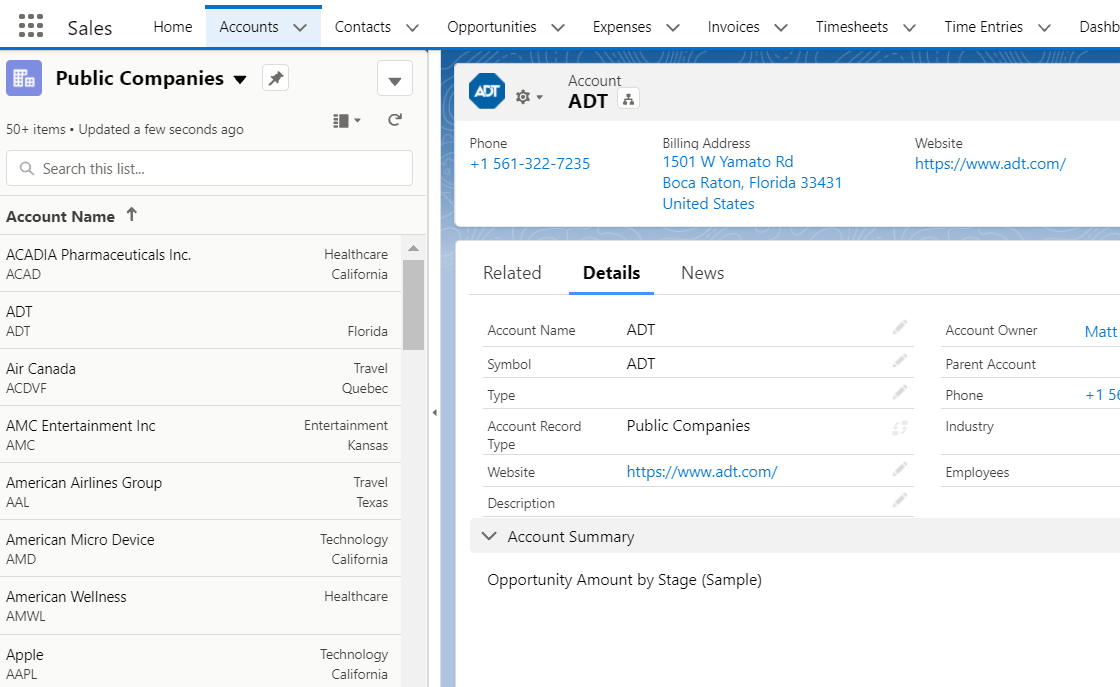
Task: Click the search magnifier icon in list
Action: [26, 169]
